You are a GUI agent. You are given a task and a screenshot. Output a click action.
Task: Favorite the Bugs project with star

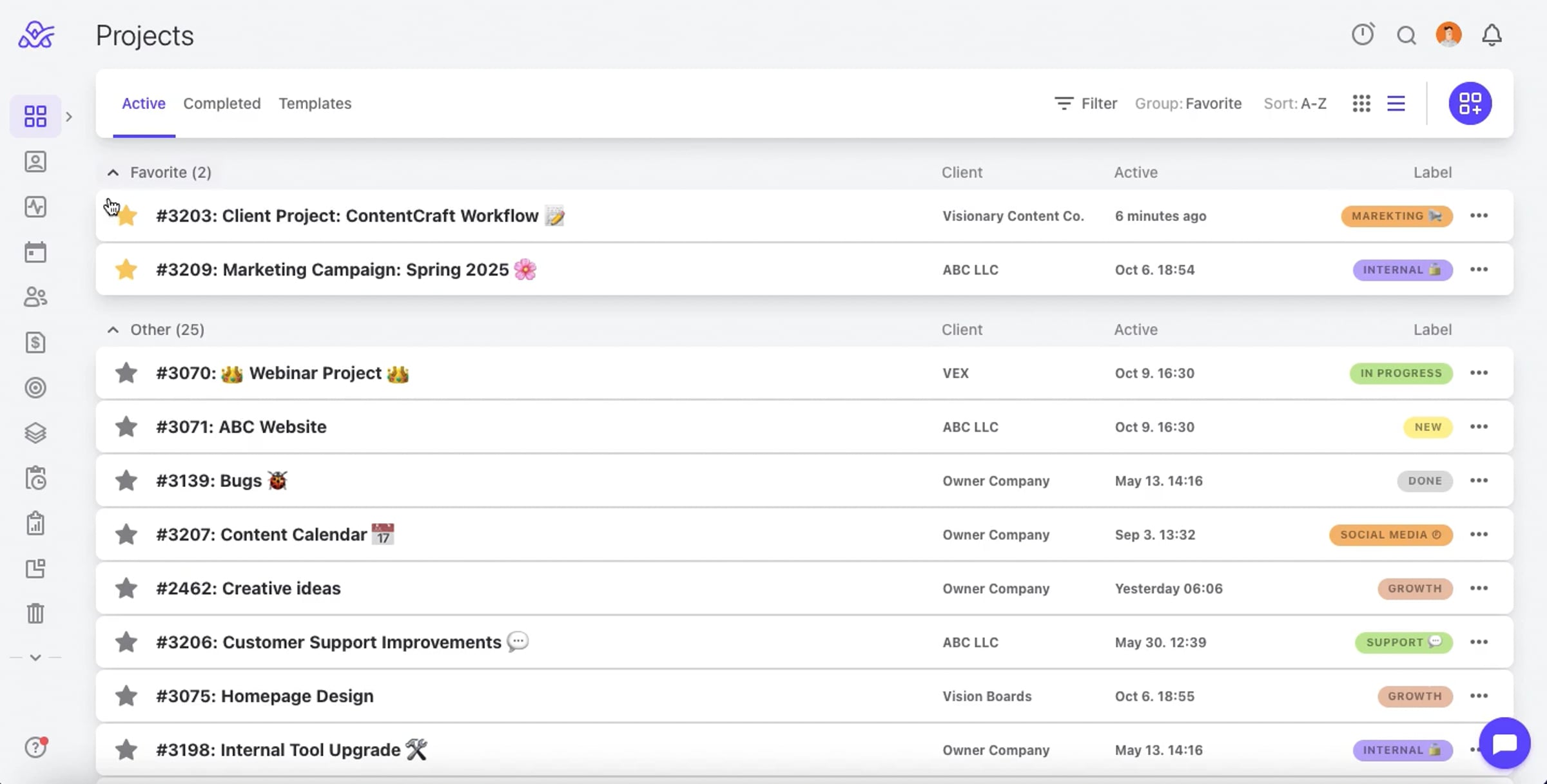[x=126, y=481]
